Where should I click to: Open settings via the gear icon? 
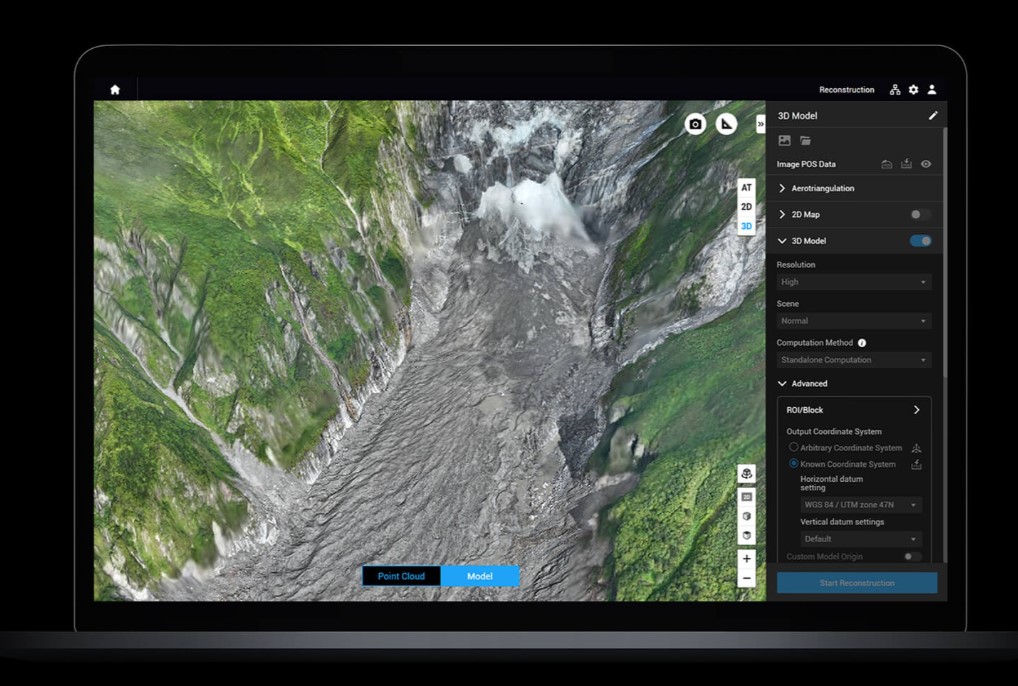coord(913,90)
